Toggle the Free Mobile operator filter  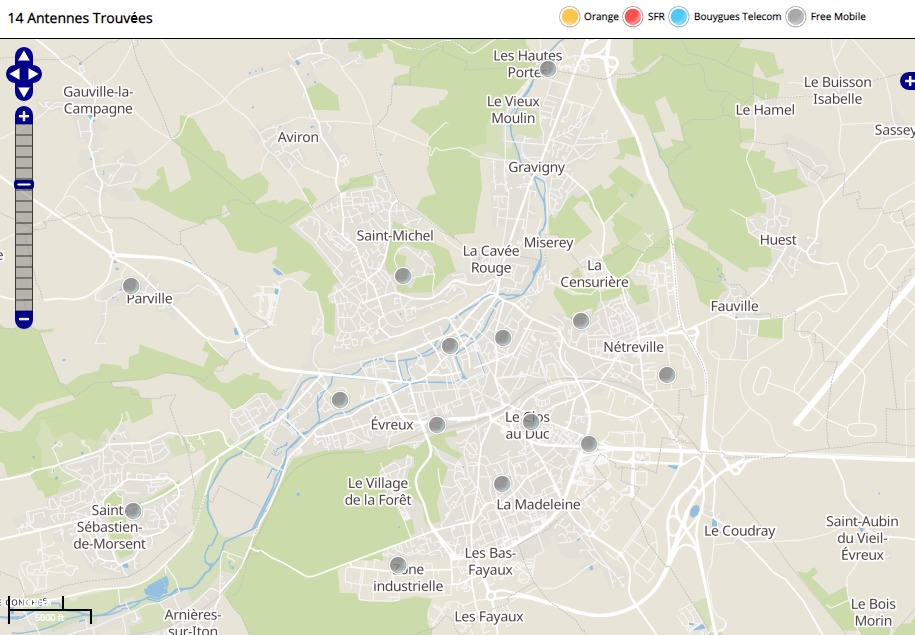click(795, 17)
